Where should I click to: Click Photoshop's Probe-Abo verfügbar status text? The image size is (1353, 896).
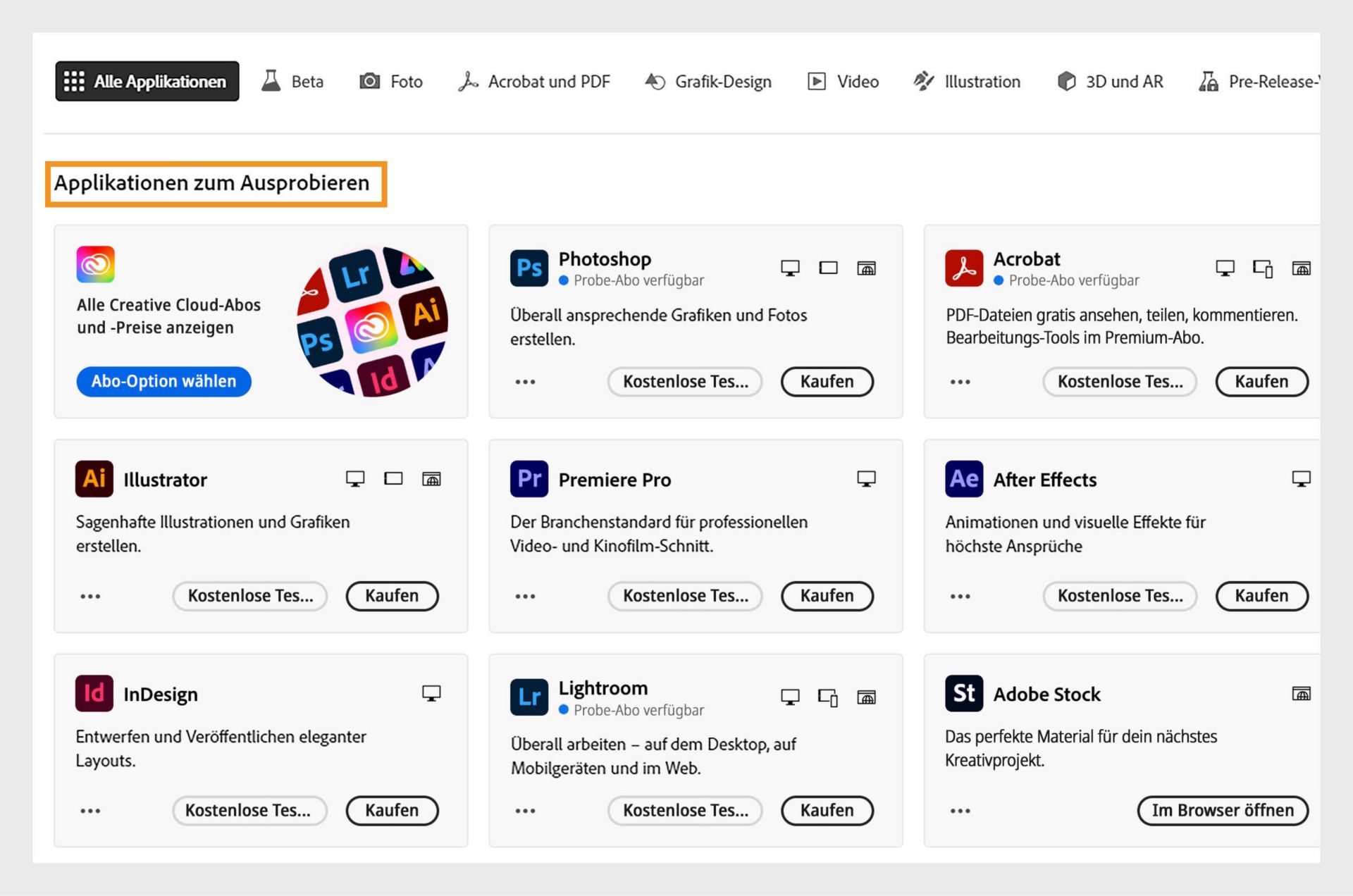[x=638, y=280]
